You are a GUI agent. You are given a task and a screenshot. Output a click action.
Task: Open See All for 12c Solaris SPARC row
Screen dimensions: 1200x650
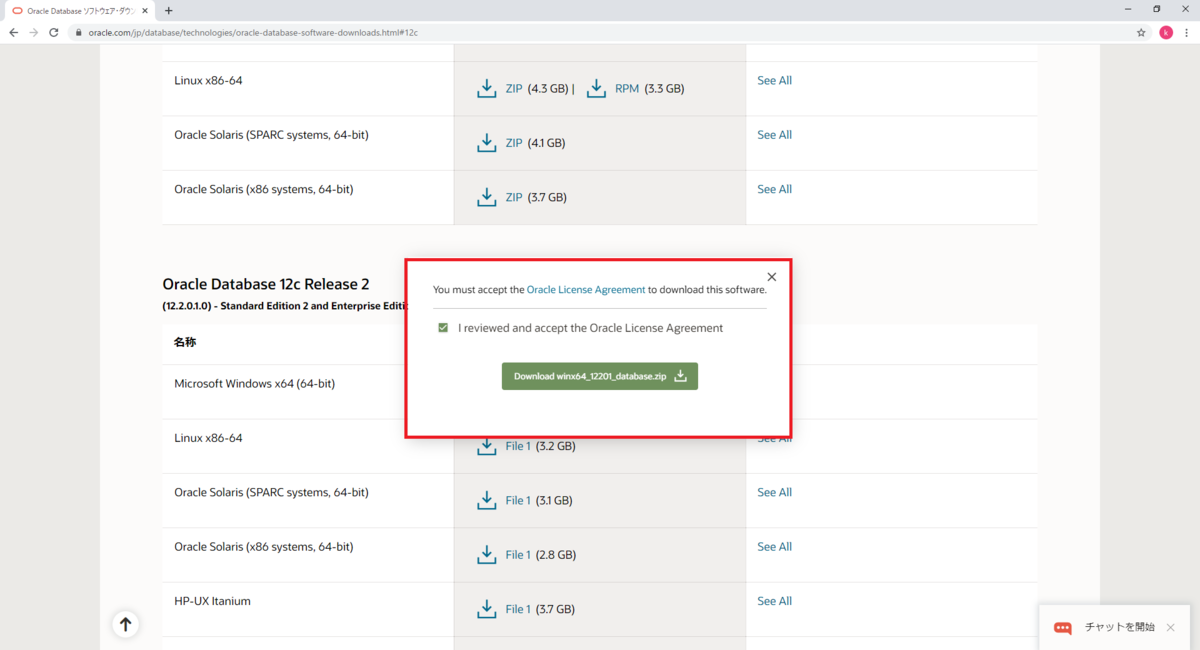point(774,492)
